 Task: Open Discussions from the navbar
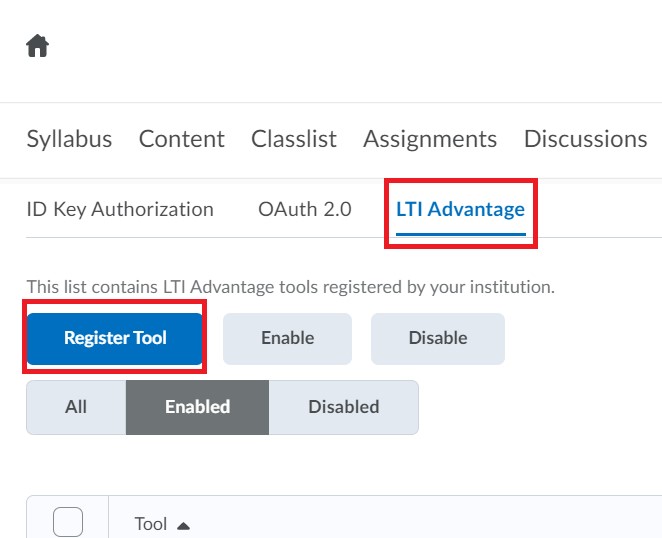coord(586,139)
